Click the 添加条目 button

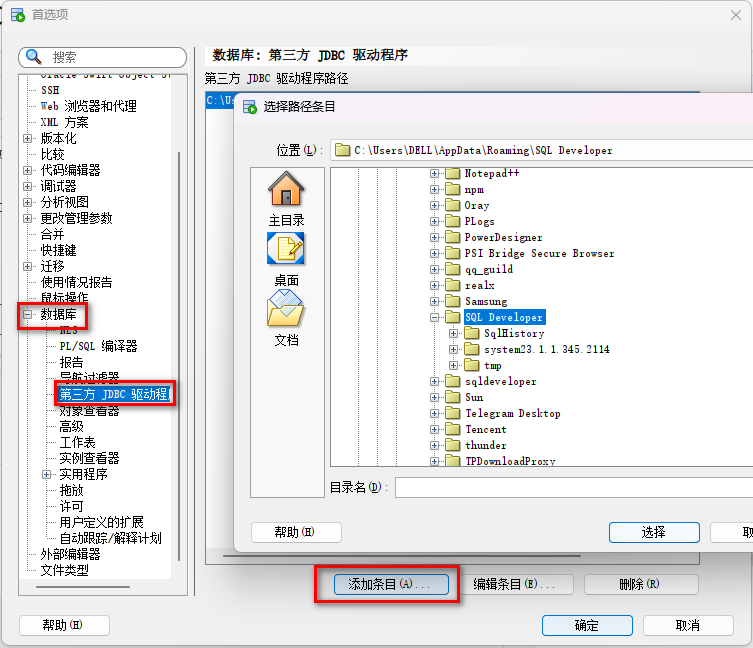(x=391, y=584)
